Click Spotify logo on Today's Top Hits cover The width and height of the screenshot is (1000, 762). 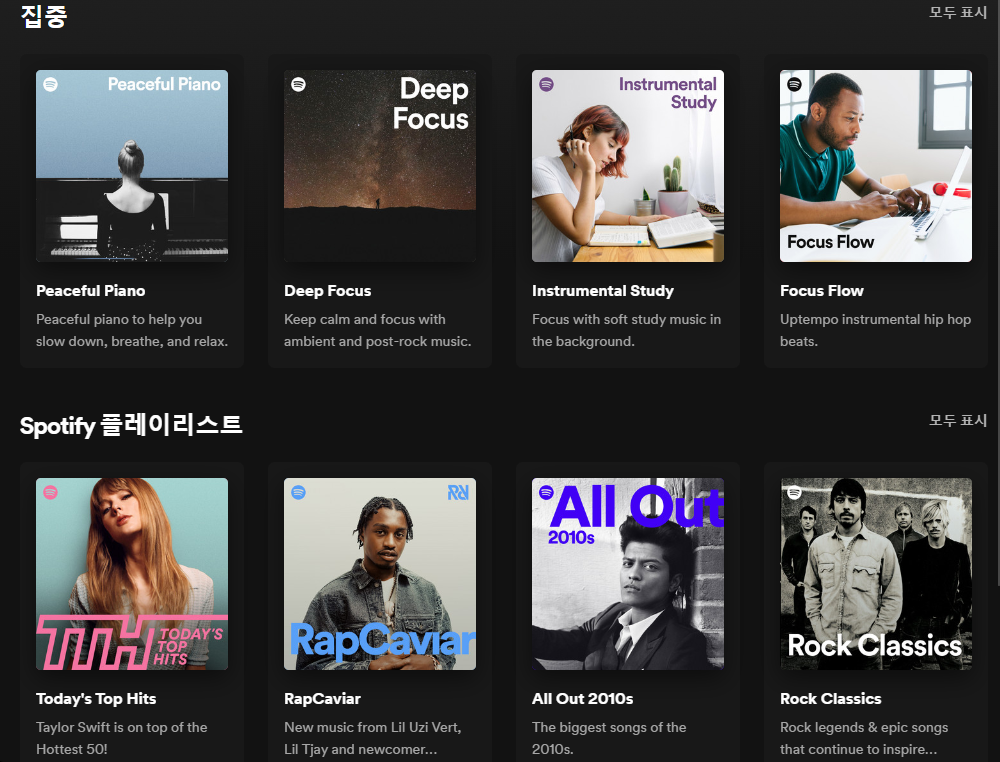click(50, 492)
